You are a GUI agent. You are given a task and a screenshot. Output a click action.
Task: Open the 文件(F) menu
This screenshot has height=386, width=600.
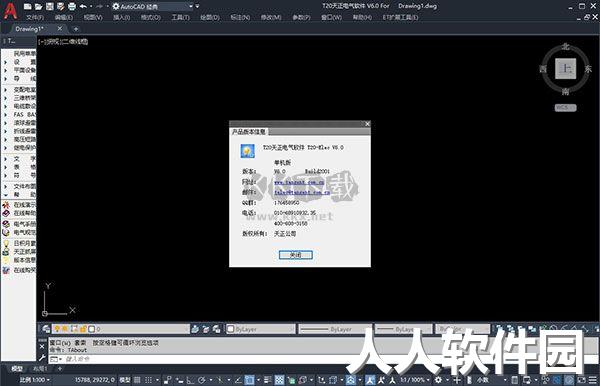pos(35,17)
